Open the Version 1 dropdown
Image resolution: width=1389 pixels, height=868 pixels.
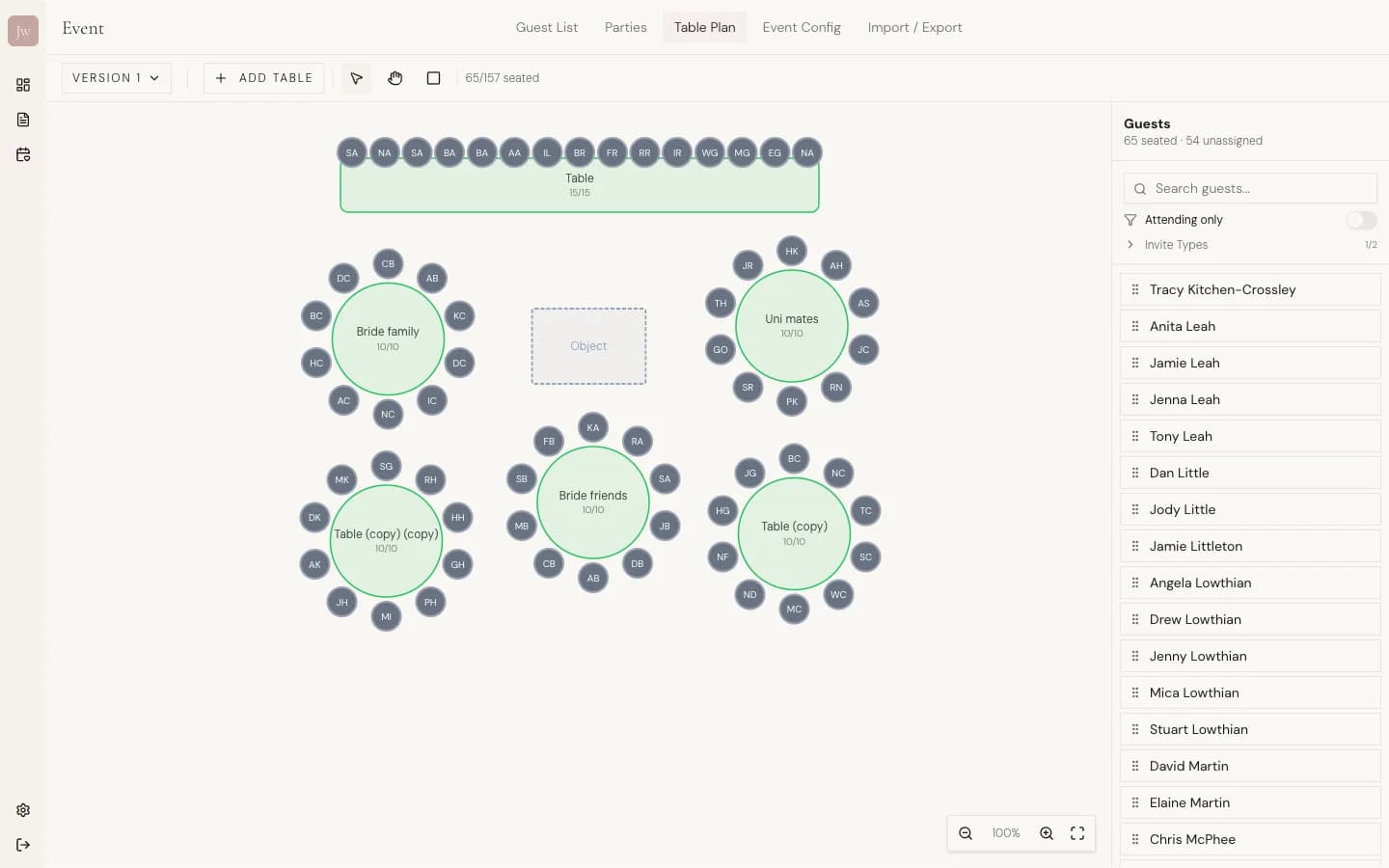(x=116, y=78)
